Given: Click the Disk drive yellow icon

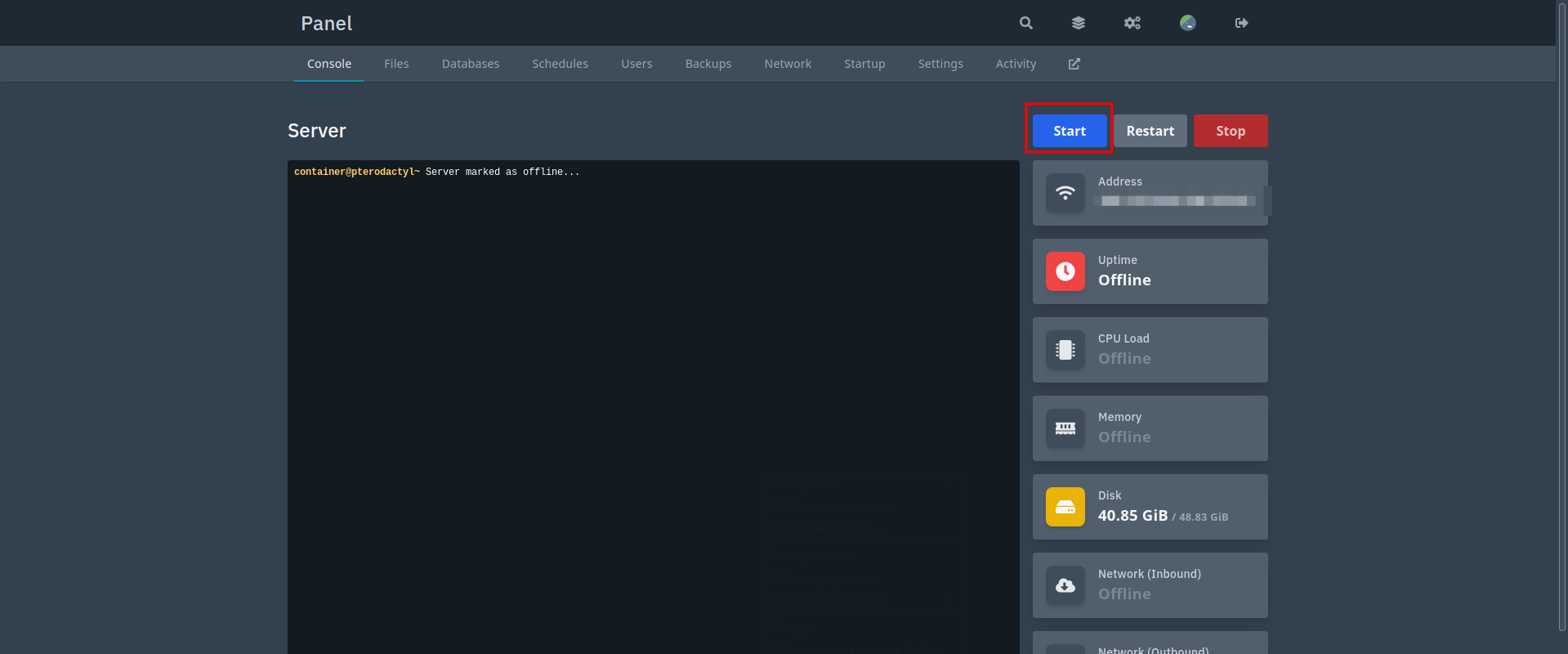Looking at the screenshot, I should coord(1065,507).
